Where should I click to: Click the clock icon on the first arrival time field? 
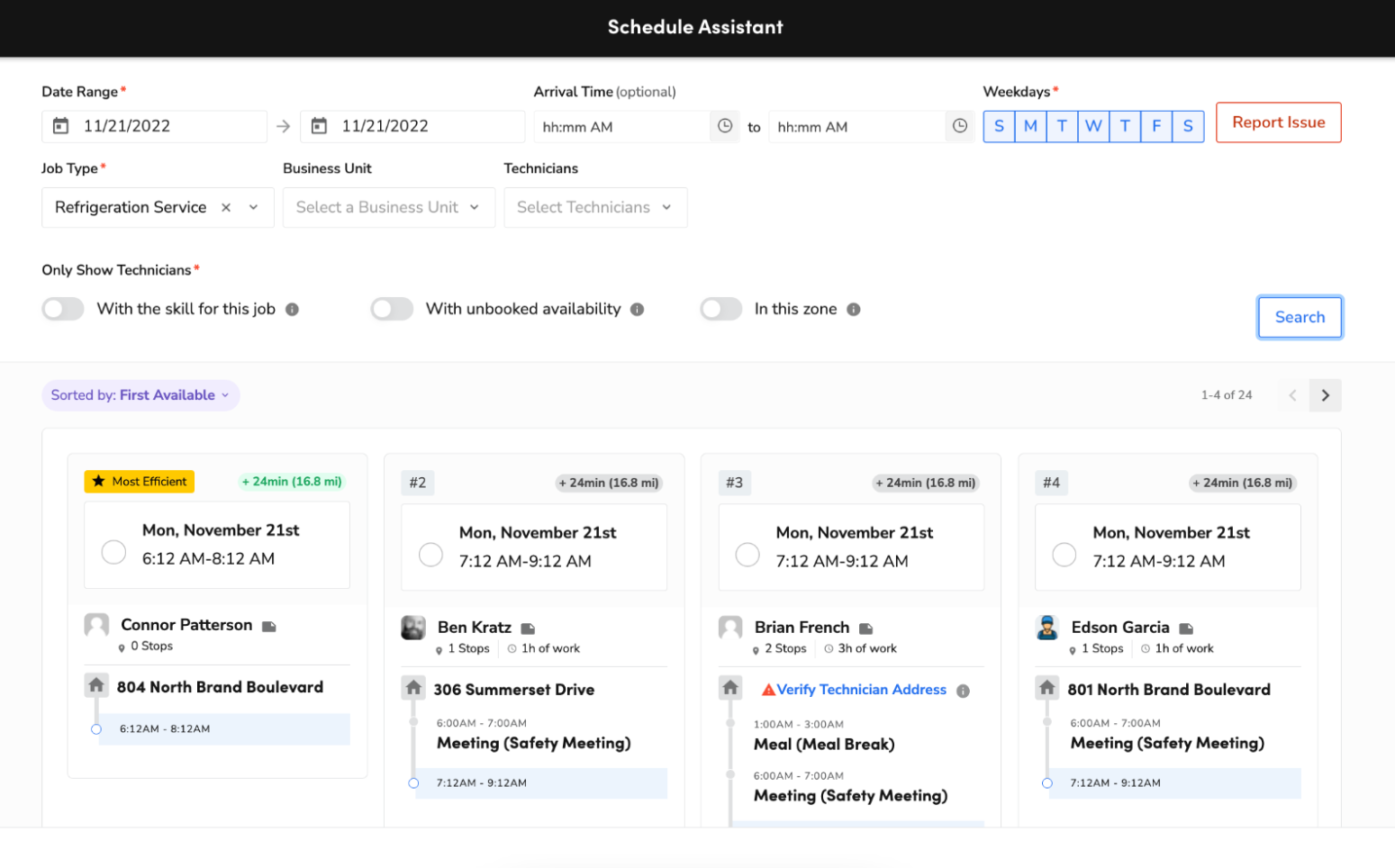coord(724,126)
